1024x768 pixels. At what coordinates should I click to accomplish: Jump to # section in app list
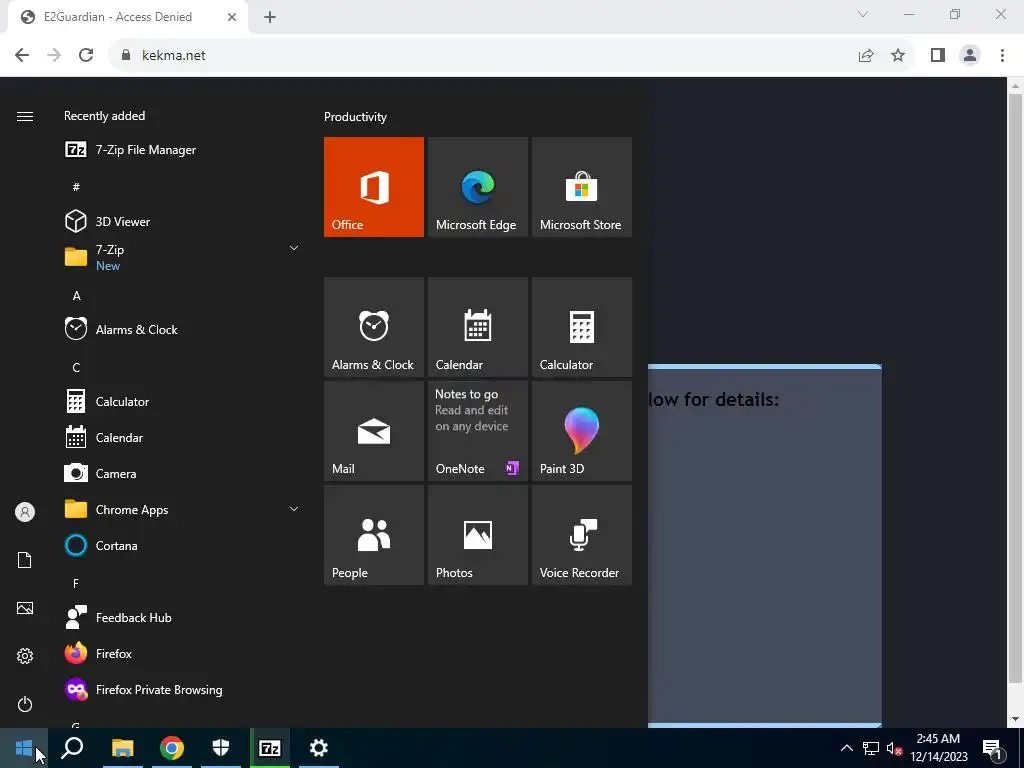tap(76, 187)
